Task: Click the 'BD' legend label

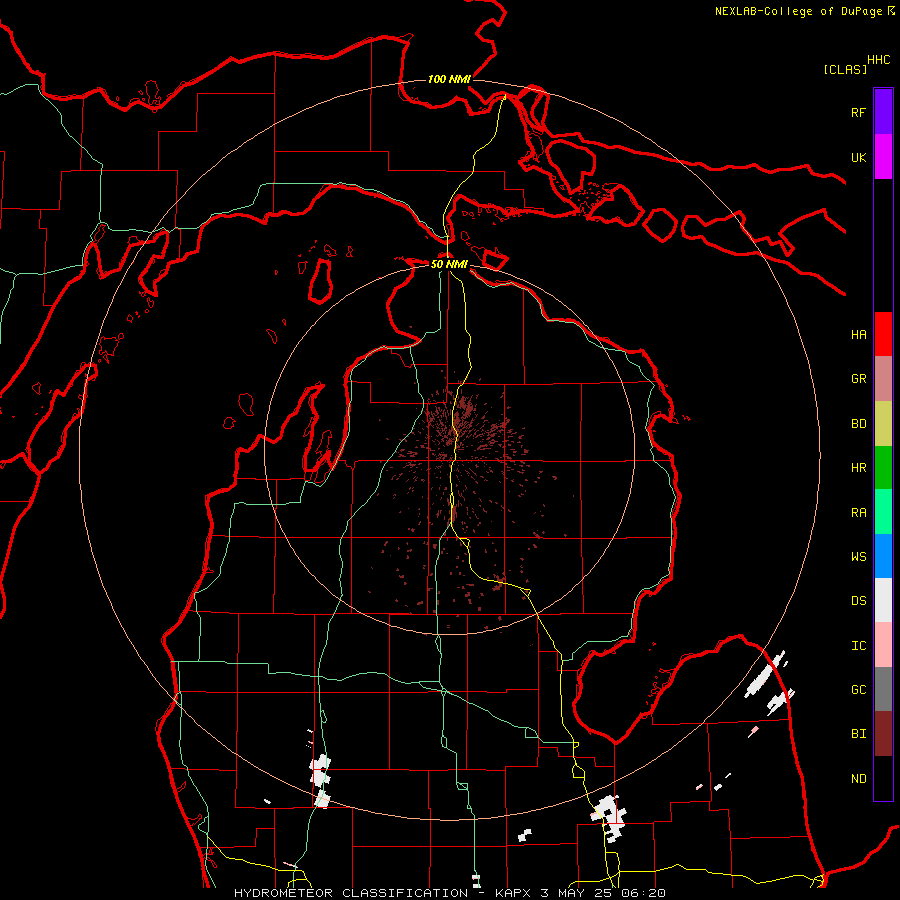Action: (x=858, y=424)
